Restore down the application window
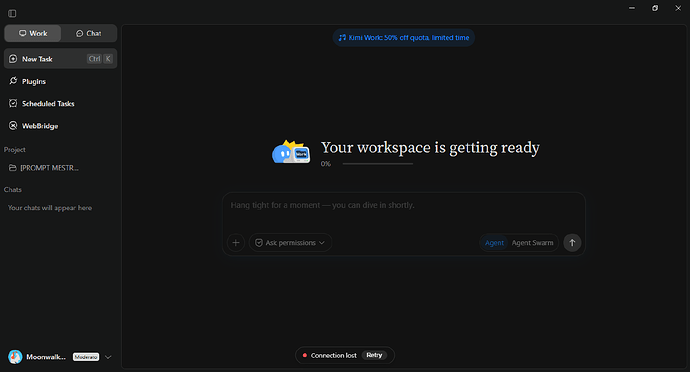 (x=655, y=8)
